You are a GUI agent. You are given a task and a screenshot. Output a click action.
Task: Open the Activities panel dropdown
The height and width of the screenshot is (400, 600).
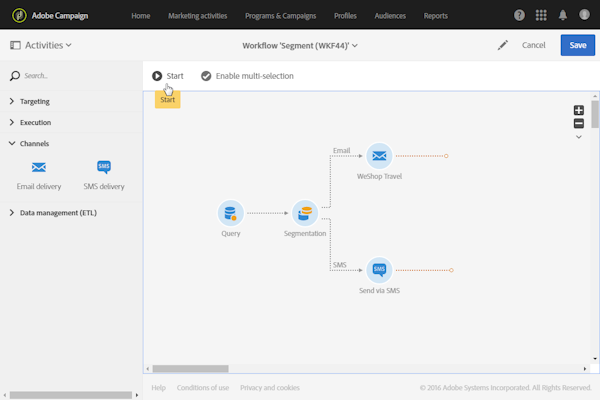point(42,45)
